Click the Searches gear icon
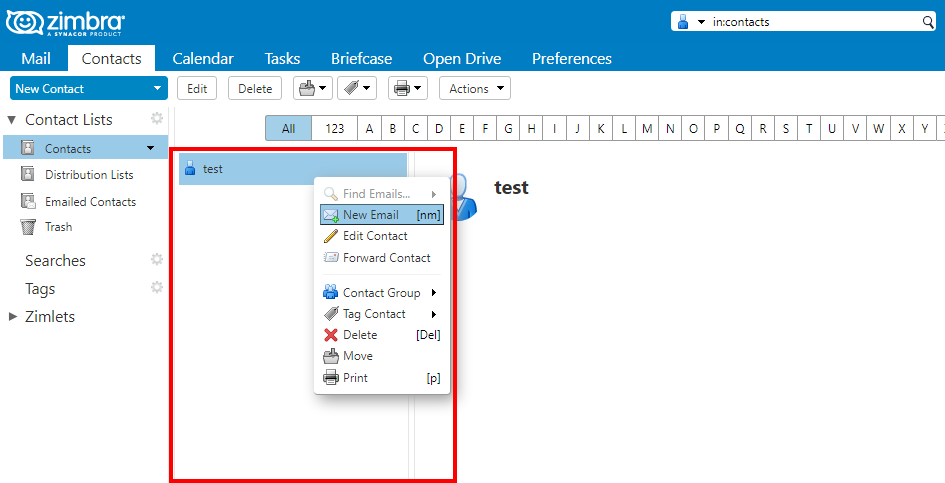This screenshot has width=945, height=483. coord(157,259)
